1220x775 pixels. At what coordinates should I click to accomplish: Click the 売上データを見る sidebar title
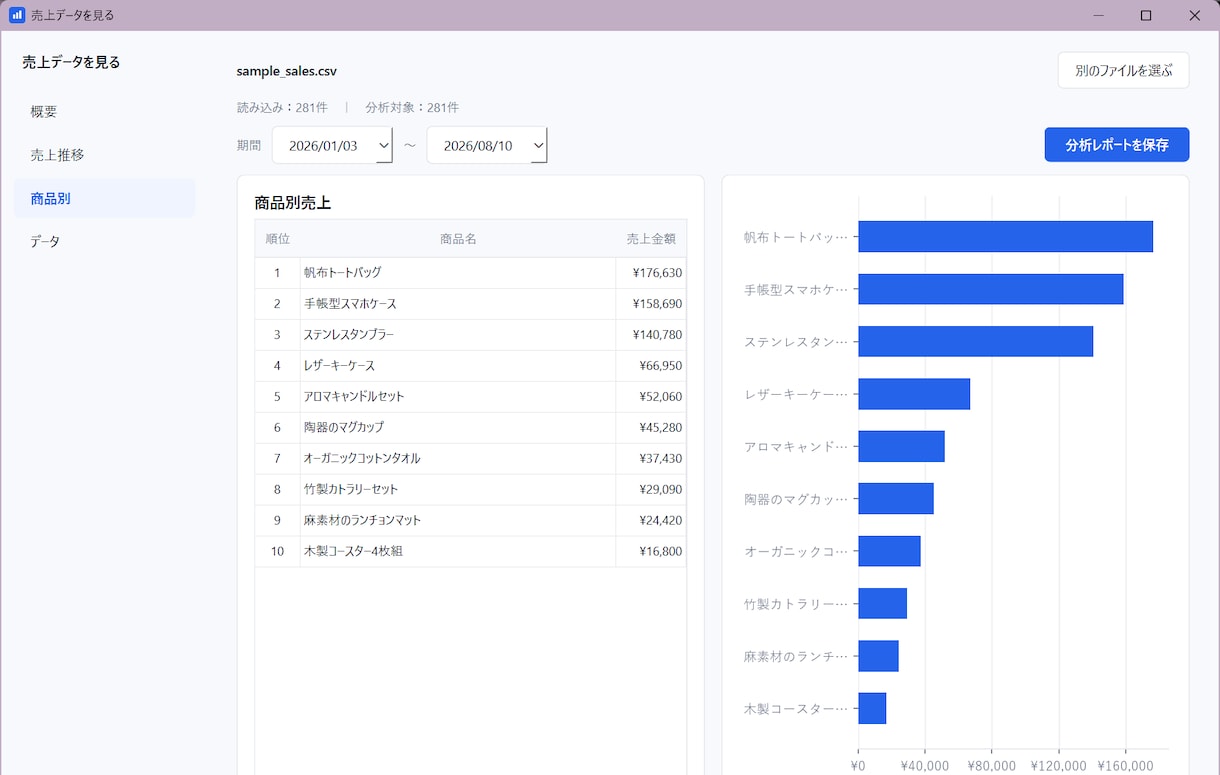(x=71, y=62)
